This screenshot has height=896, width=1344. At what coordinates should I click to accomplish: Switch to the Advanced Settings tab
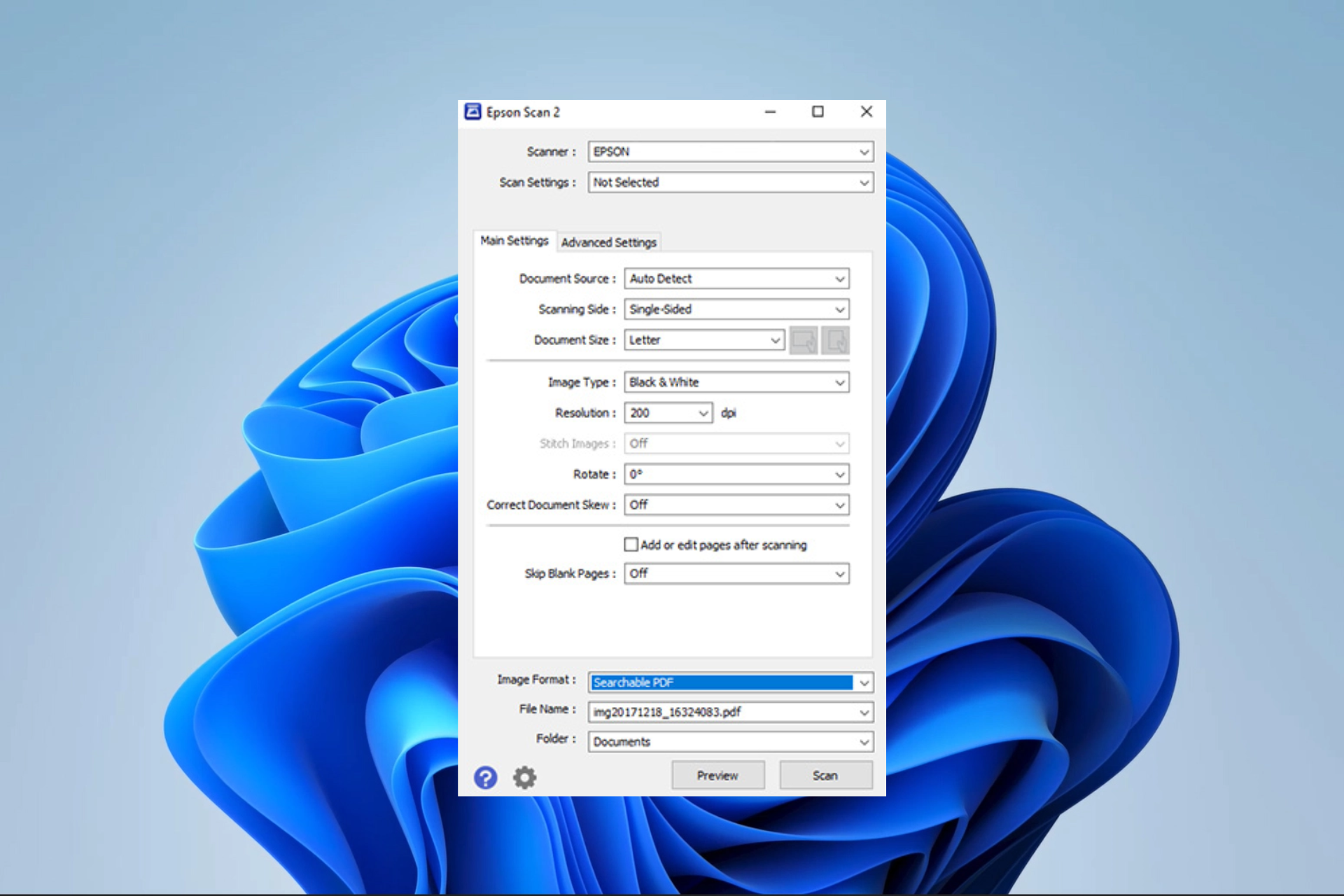pos(609,242)
